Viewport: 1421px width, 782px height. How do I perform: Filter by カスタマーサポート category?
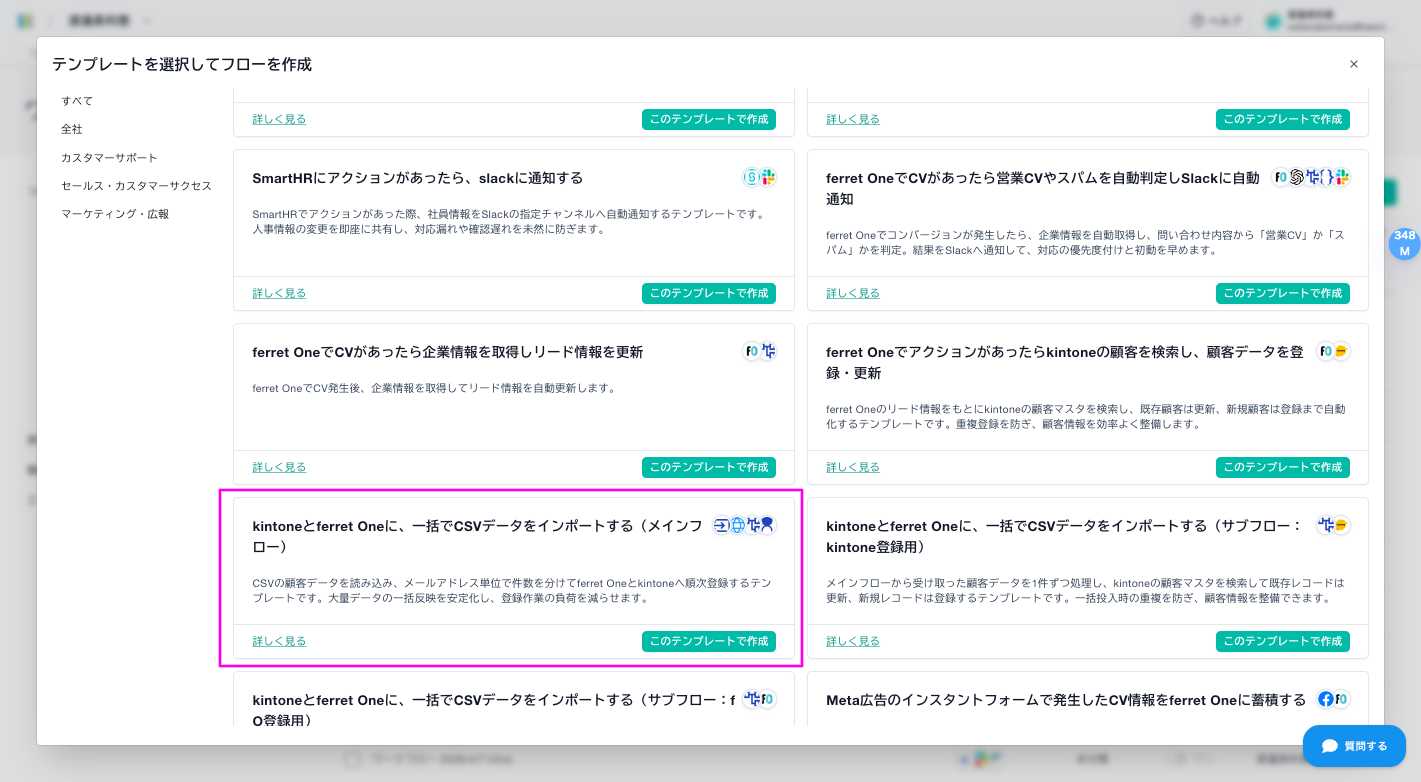click(109, 158)
